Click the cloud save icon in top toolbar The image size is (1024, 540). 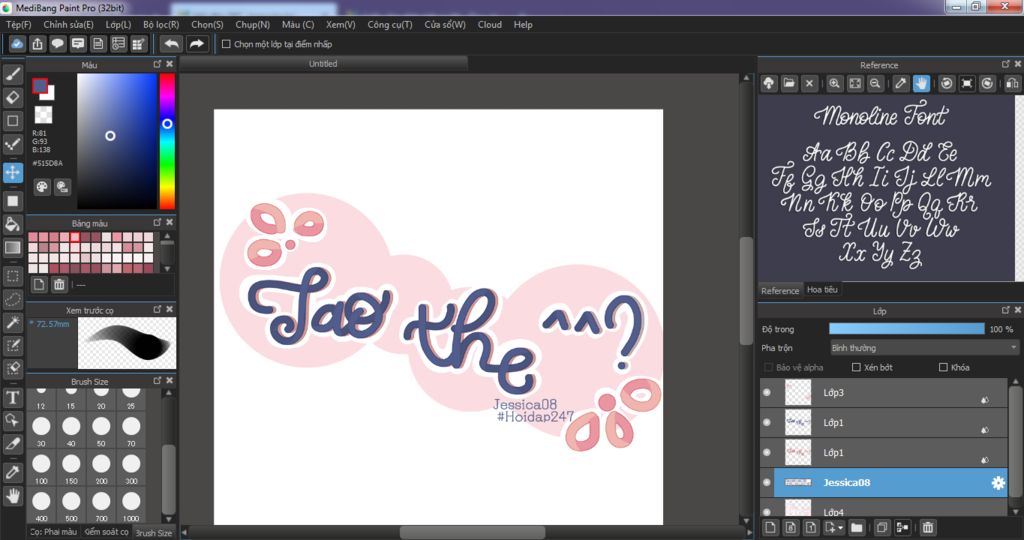(17, 44)
